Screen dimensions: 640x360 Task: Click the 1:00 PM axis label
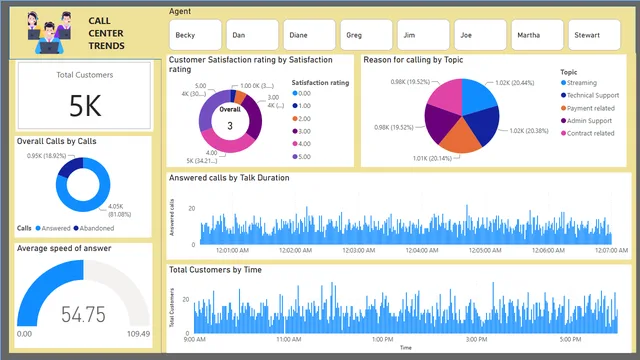[382, 340]
